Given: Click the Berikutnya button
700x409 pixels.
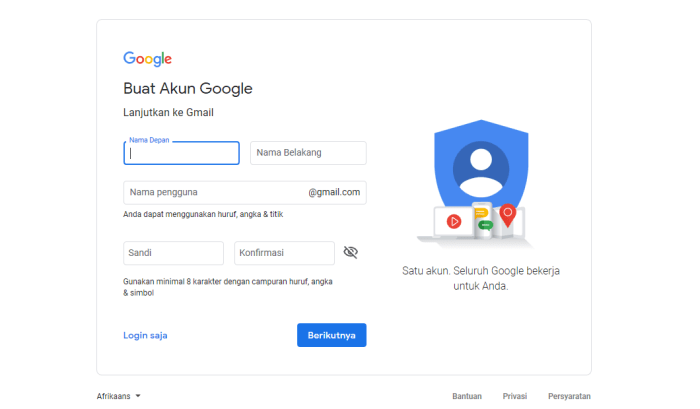Looking at the screenshot, I should 332,335.
